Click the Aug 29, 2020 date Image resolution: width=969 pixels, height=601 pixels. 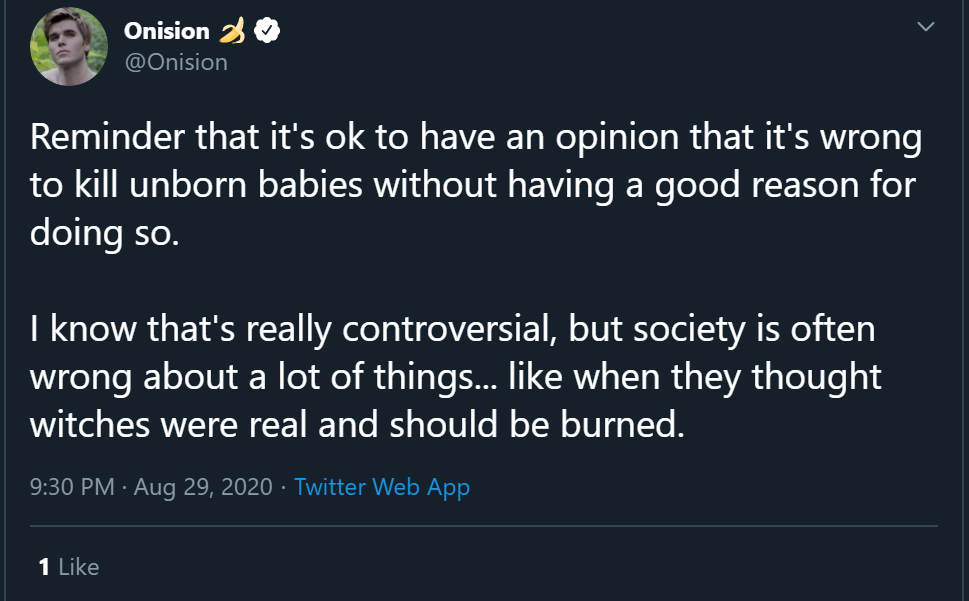(203, 487)
